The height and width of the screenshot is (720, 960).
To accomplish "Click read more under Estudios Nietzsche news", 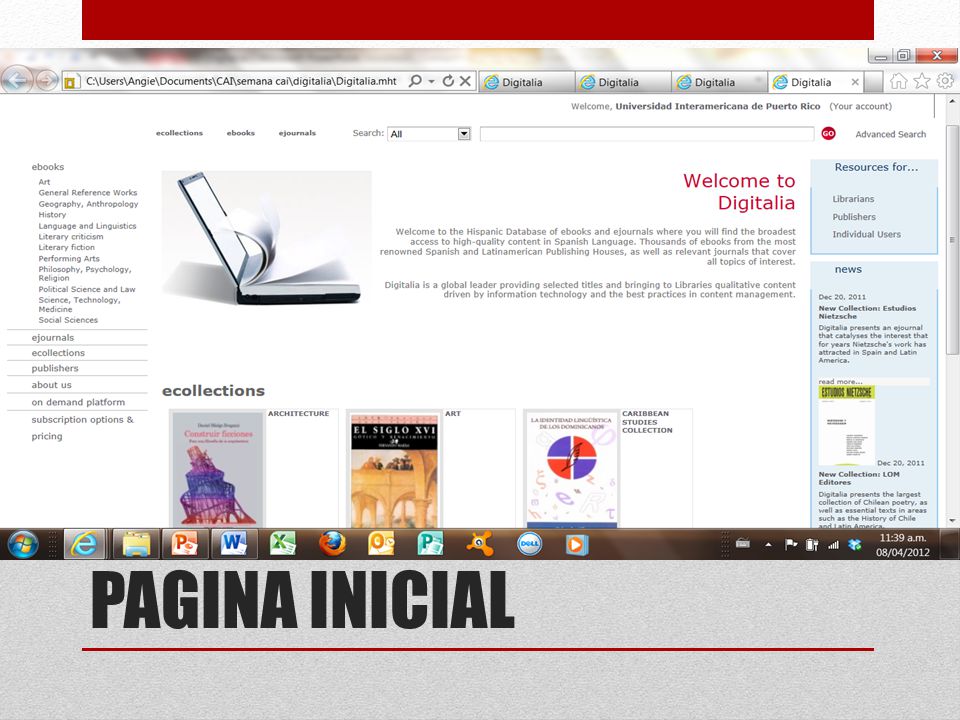I will tap(840, 381).
